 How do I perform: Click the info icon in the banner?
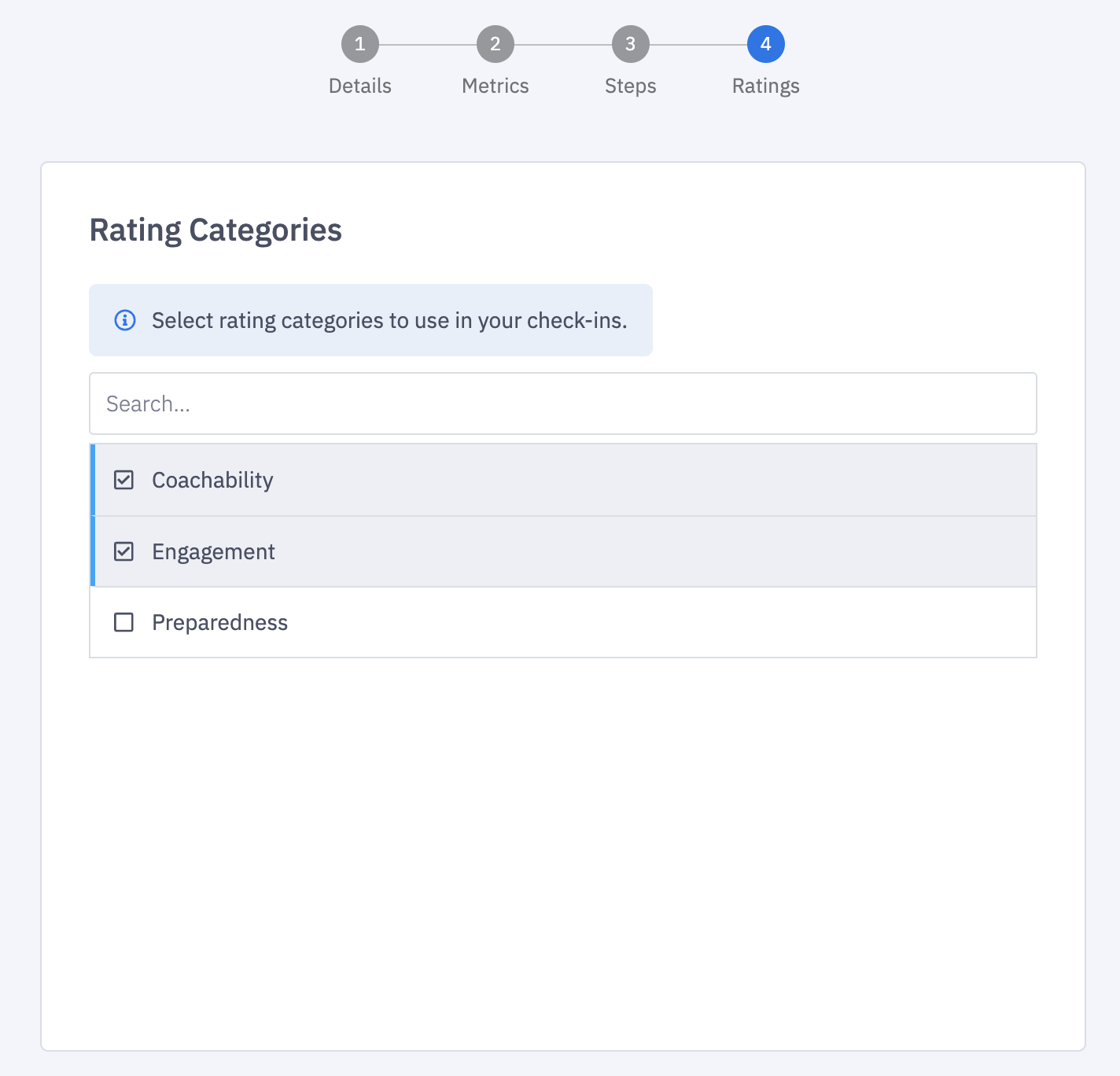coord(125,320)
